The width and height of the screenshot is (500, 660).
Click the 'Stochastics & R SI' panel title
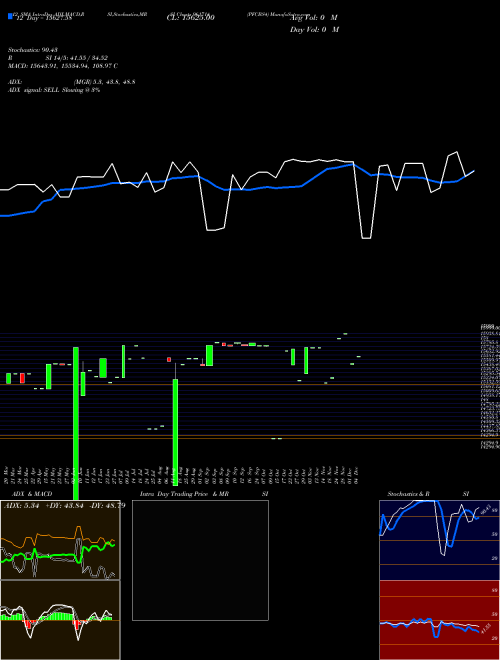(428, 494)
